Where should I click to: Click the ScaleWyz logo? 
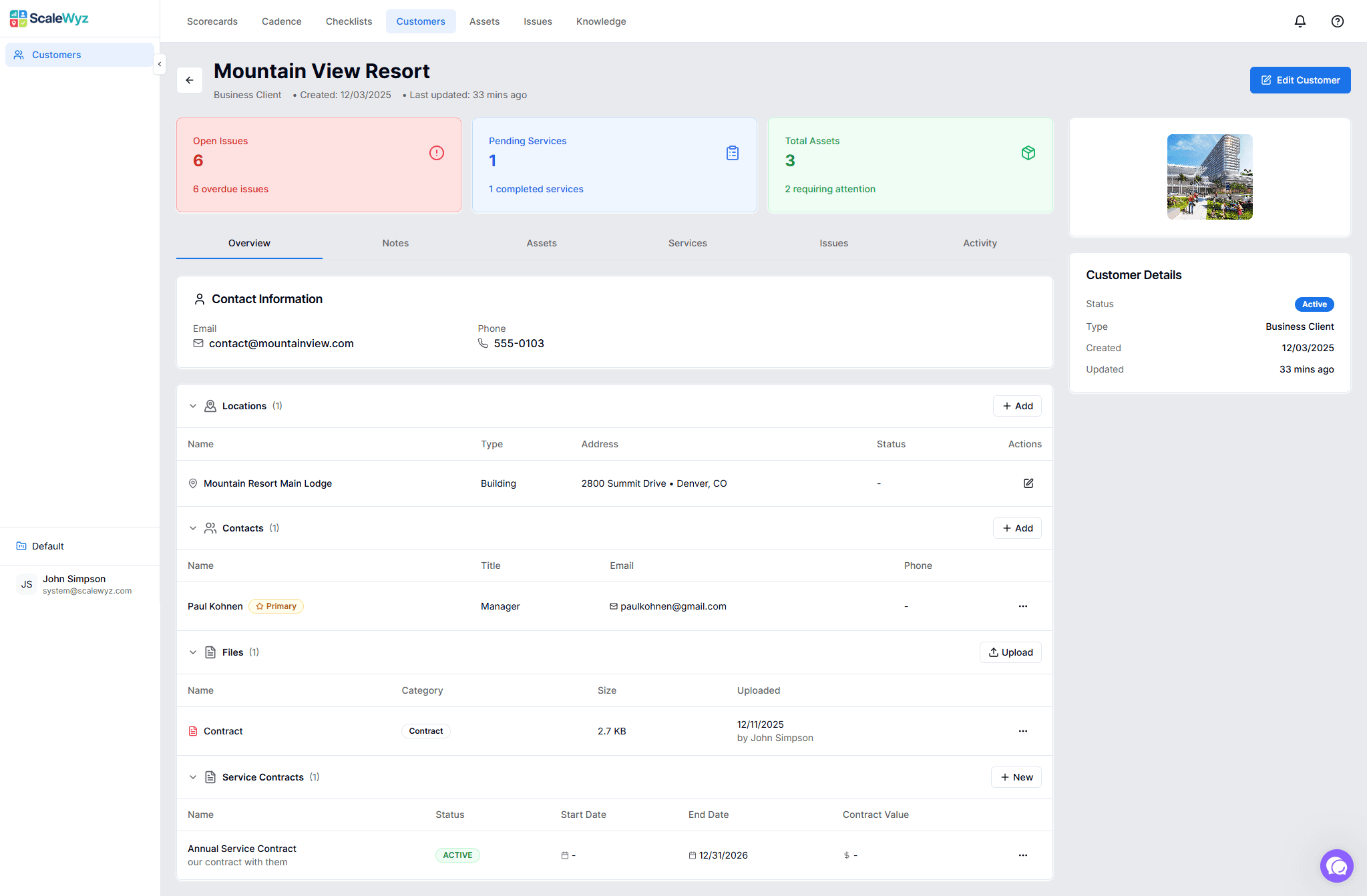[x=48, y=18]
